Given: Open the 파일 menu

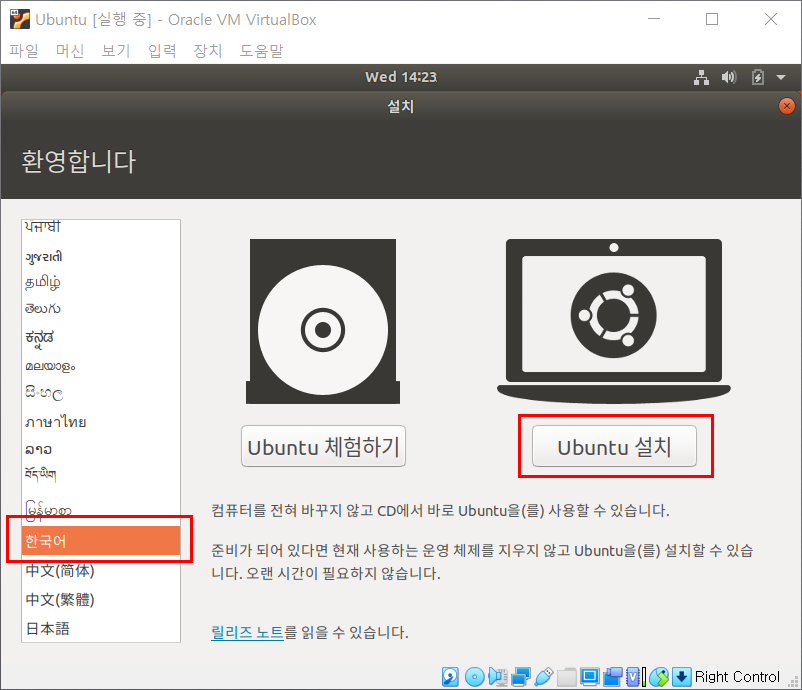Looking at the screenshot, I should point(24,51).
